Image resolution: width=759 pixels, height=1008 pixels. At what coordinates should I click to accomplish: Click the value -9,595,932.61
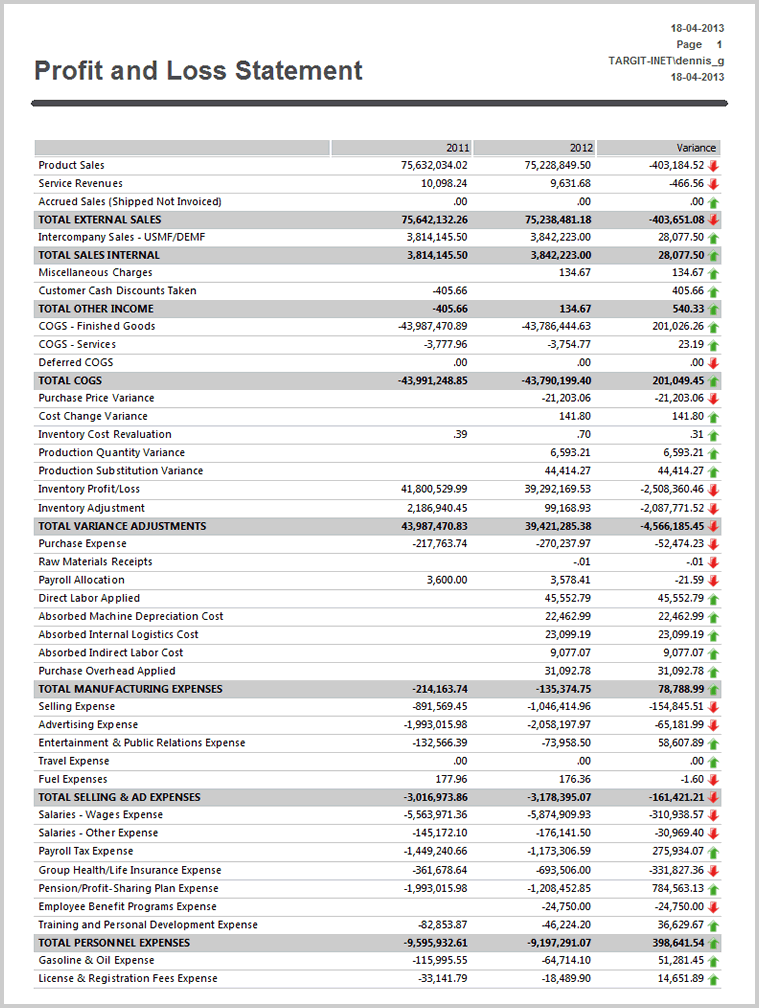[x=436, y=943]
